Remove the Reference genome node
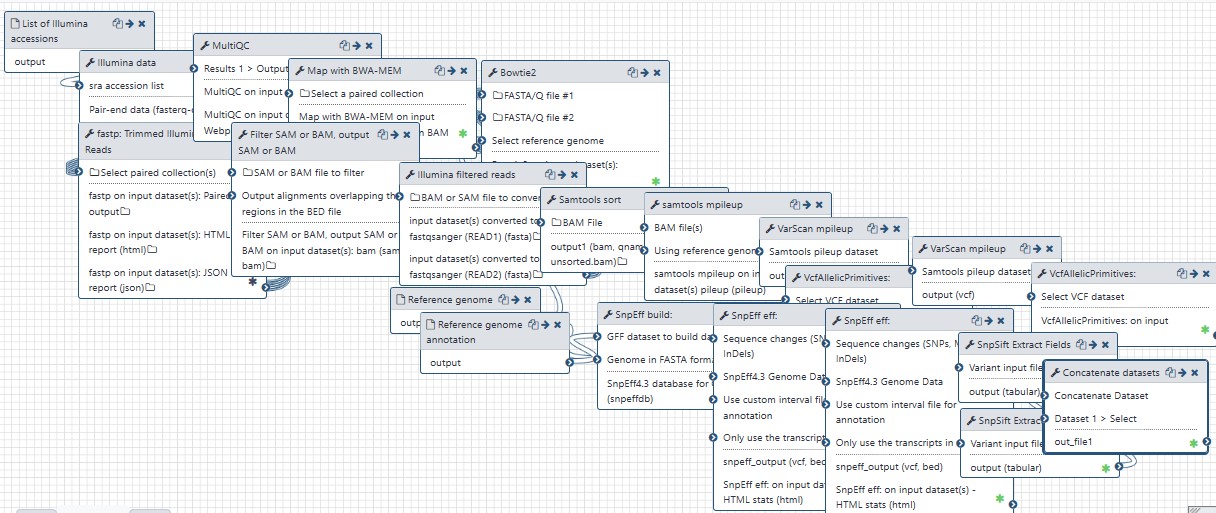 pos(530,300)
